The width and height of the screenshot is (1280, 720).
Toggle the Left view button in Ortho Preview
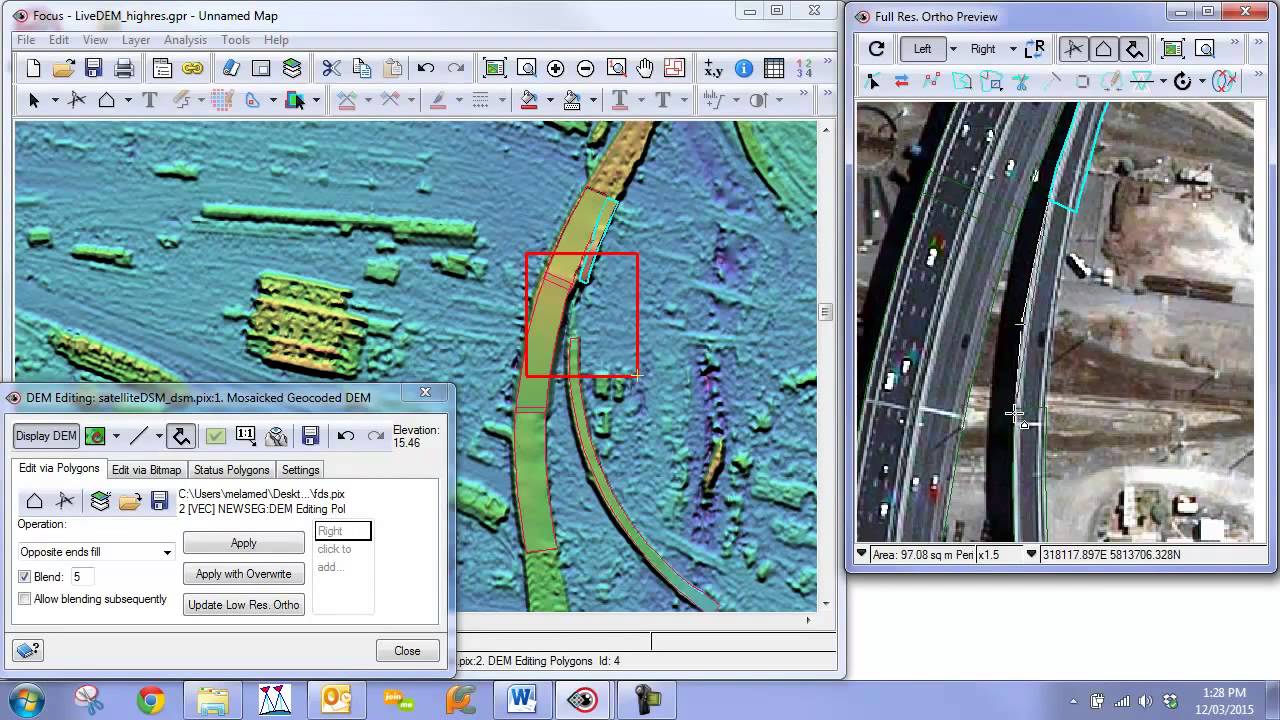pyautogui.click(x=922, y=48)
